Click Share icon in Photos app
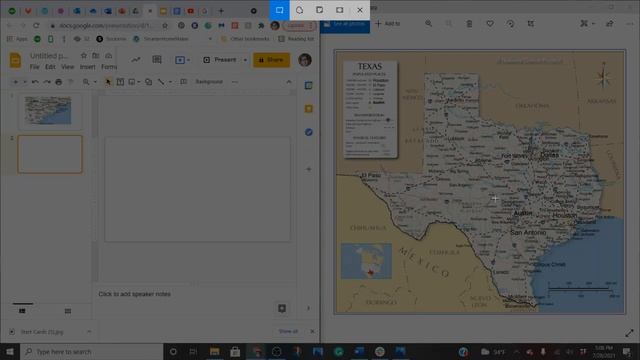Image resolution: width=640 pixels, height=360 pixels. [610, 24]
